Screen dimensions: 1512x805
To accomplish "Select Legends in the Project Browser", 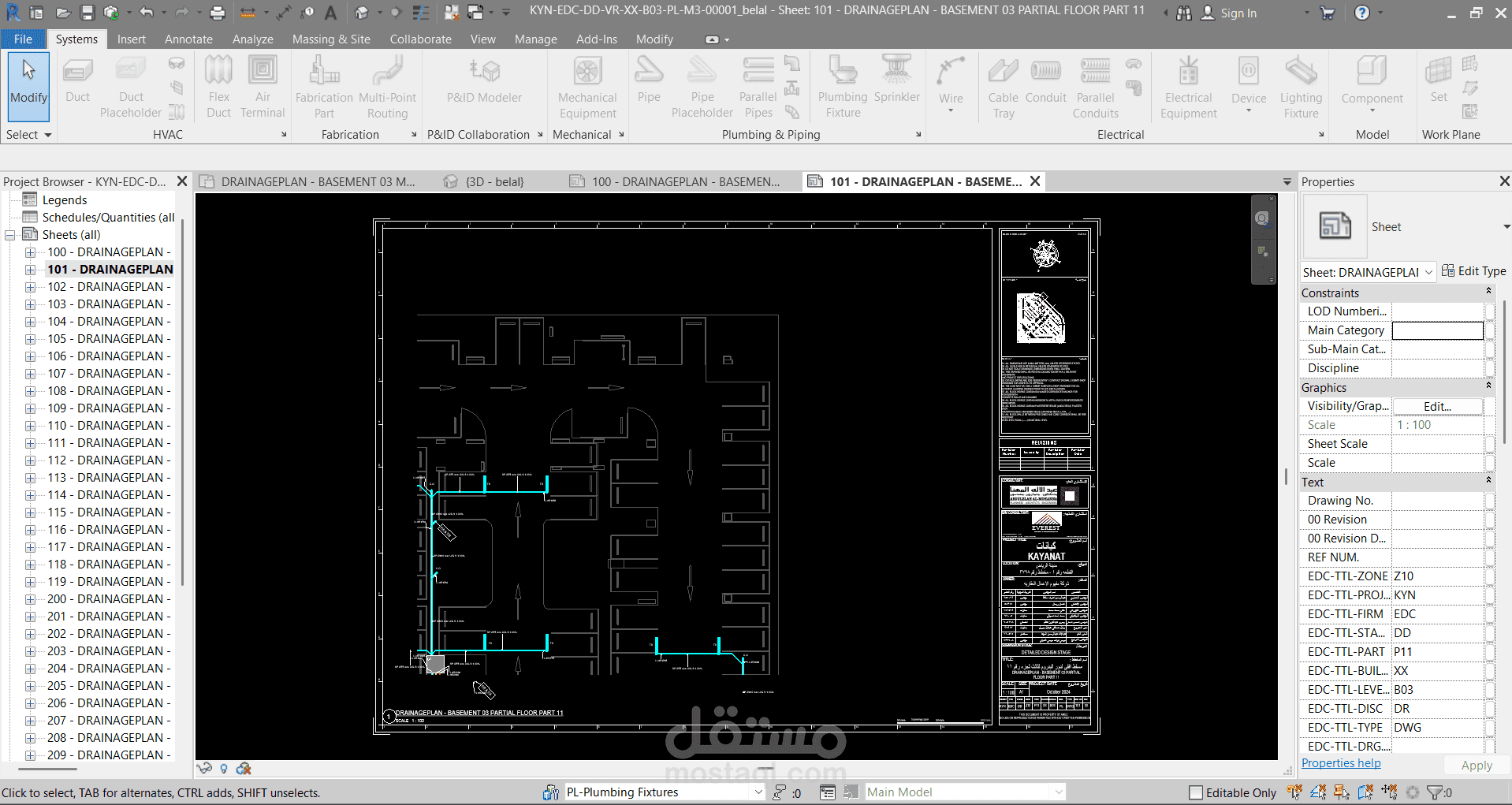I will [x=65, y=200].
